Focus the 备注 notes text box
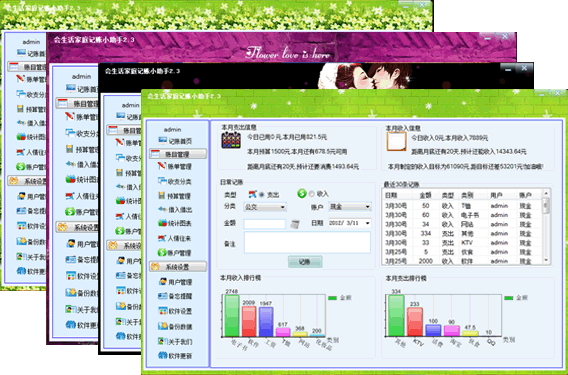568x375 pixels. (307, 242)
